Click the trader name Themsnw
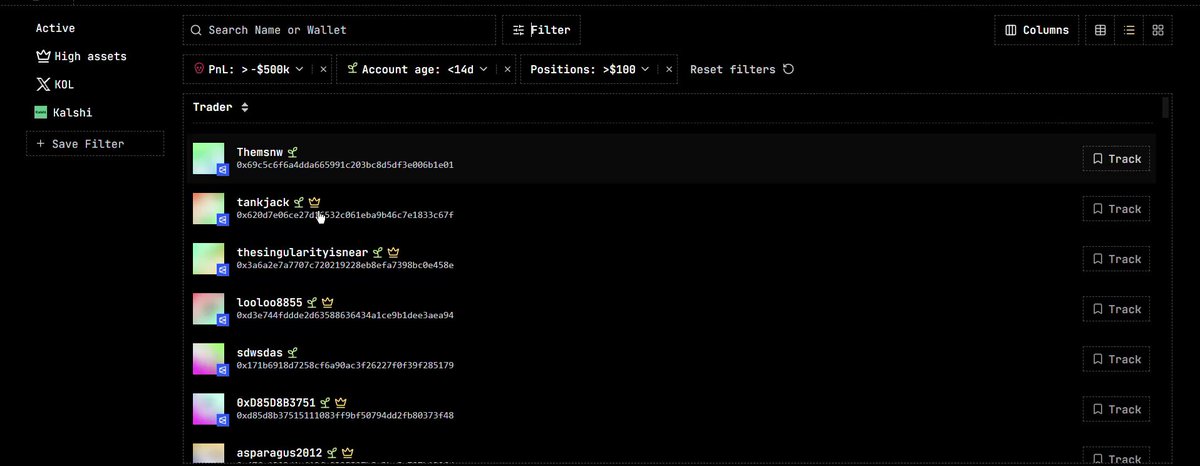 (260, 152)
